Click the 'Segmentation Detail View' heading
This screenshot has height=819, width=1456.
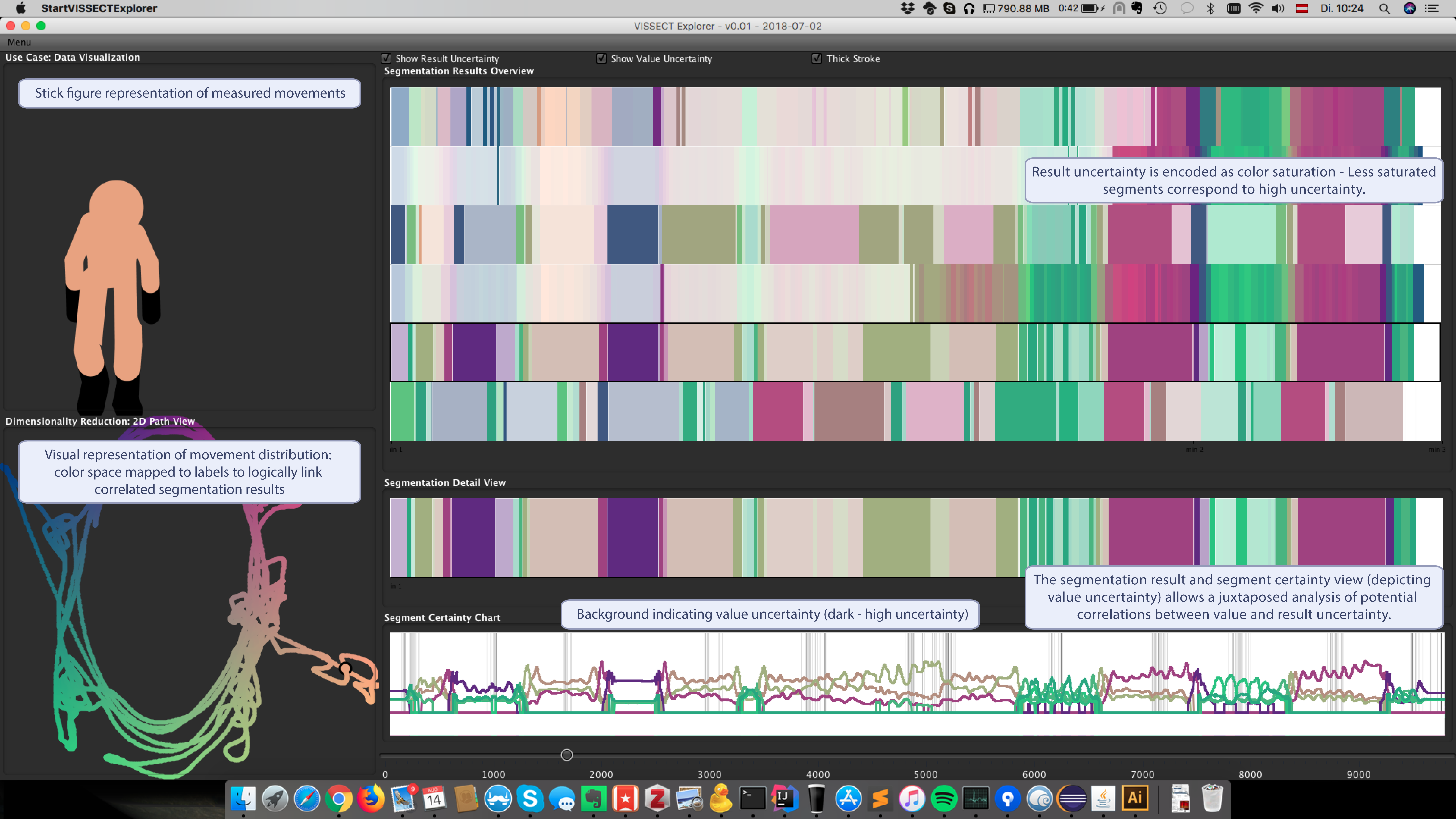click(x=445, y=483)
